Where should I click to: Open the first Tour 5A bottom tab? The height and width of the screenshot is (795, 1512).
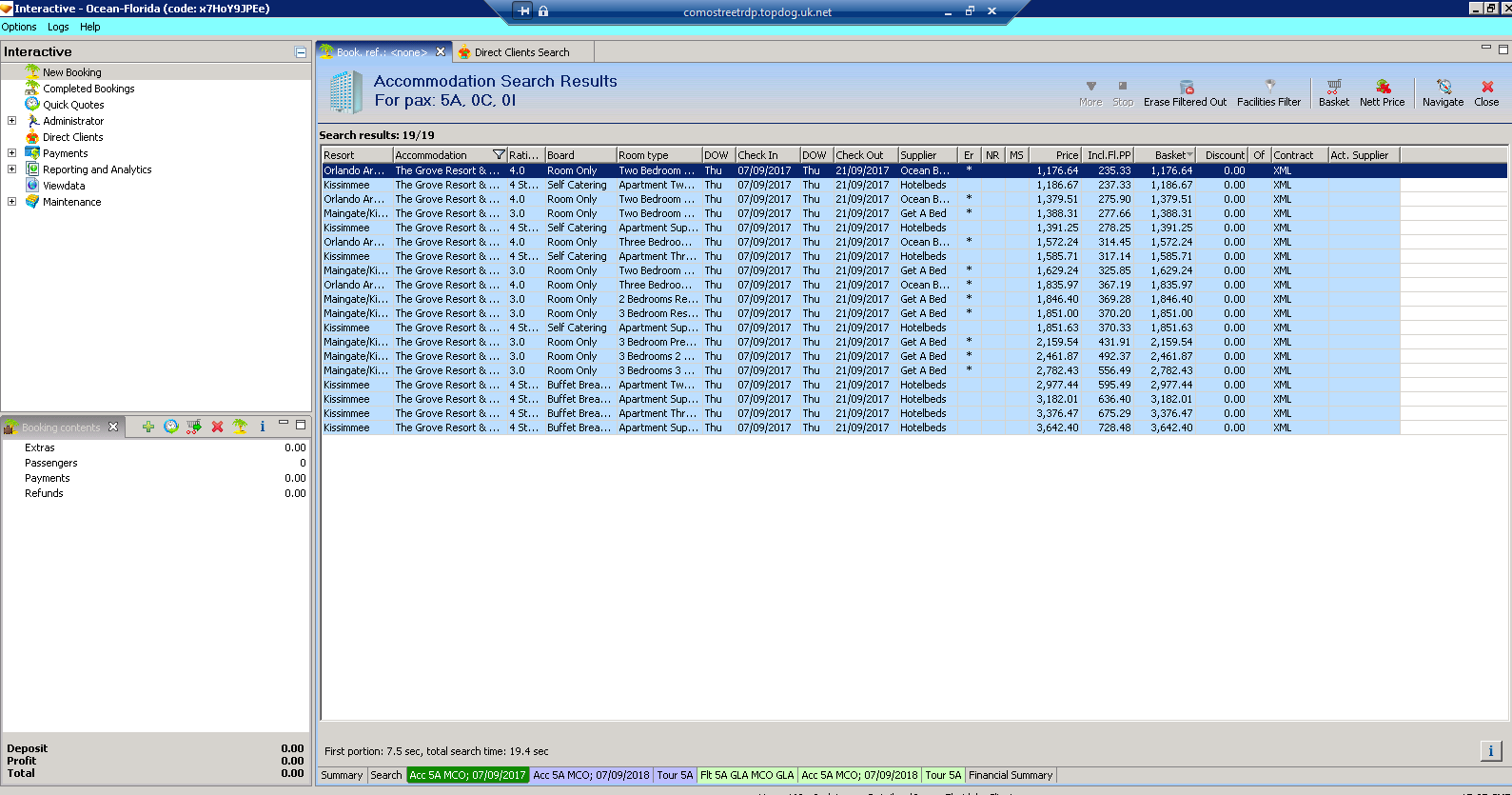675,775
